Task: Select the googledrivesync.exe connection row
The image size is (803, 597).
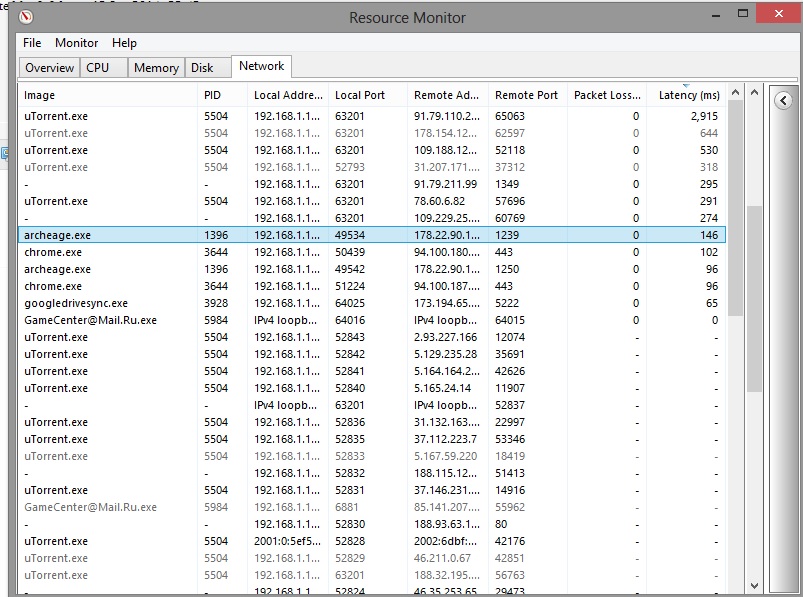Action: click(x=76, y=303)
